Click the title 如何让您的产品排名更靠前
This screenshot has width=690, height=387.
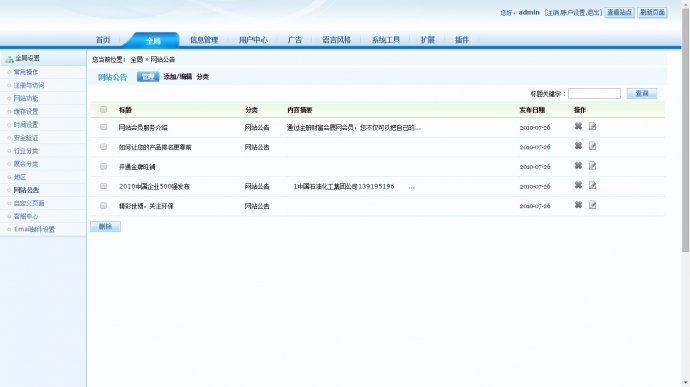(155, 147)
